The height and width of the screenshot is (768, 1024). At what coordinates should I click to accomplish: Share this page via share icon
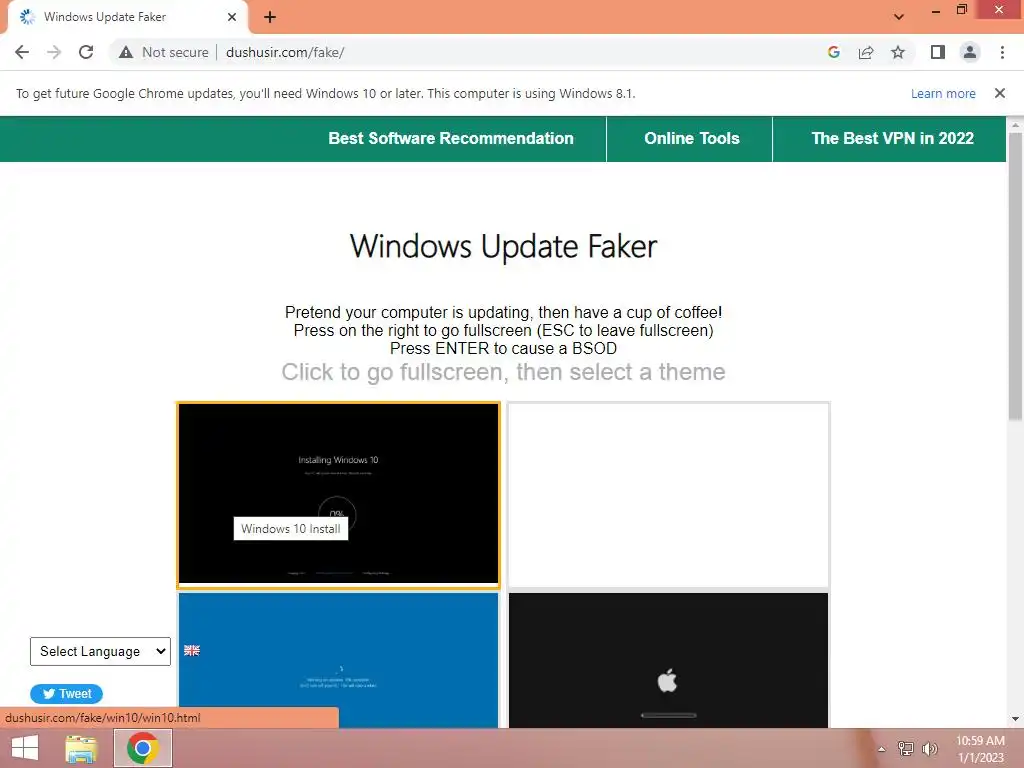(866, 52)
